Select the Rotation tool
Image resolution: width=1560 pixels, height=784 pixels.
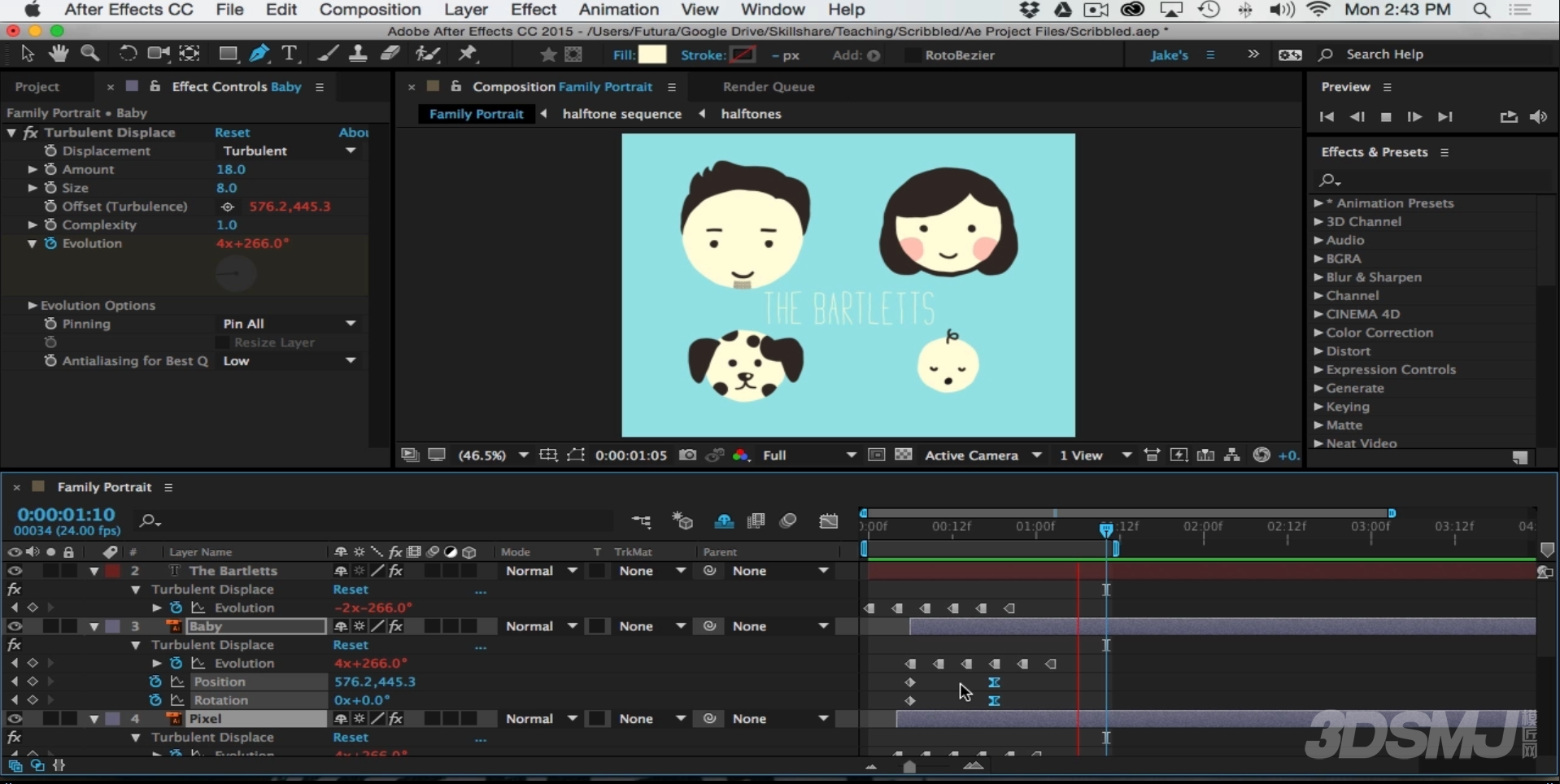pos(127,54)
